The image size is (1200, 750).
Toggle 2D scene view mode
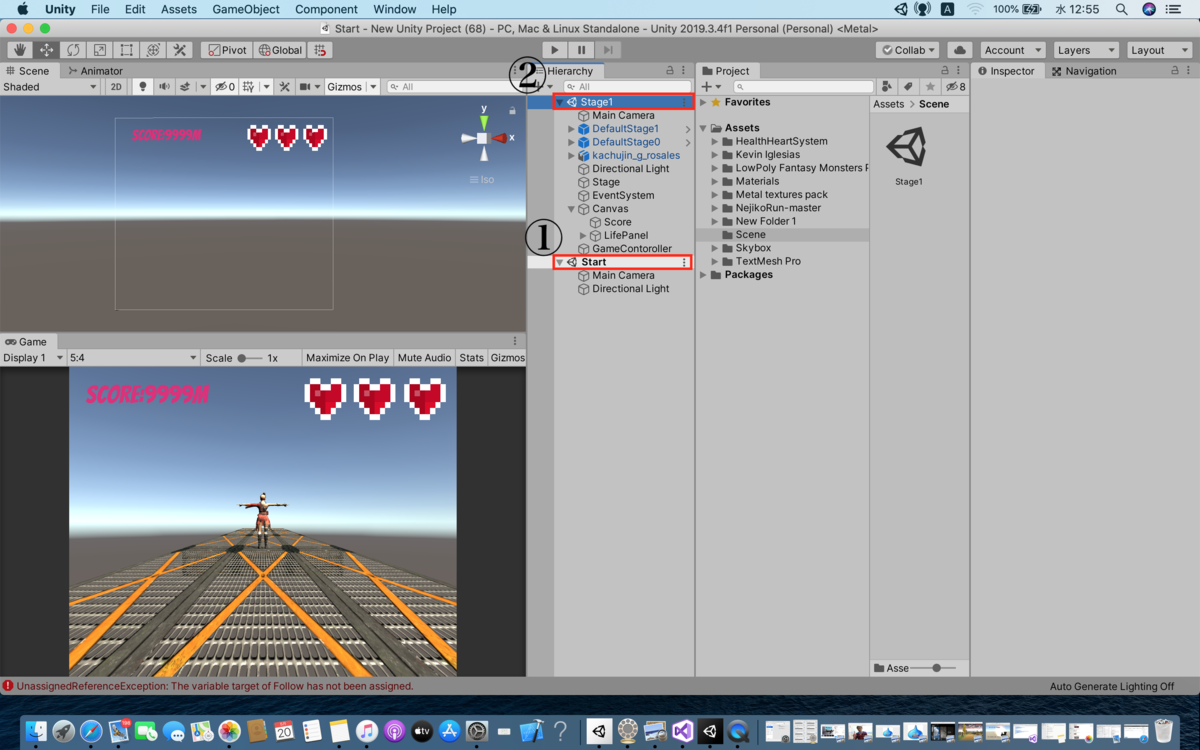[116, 87]
